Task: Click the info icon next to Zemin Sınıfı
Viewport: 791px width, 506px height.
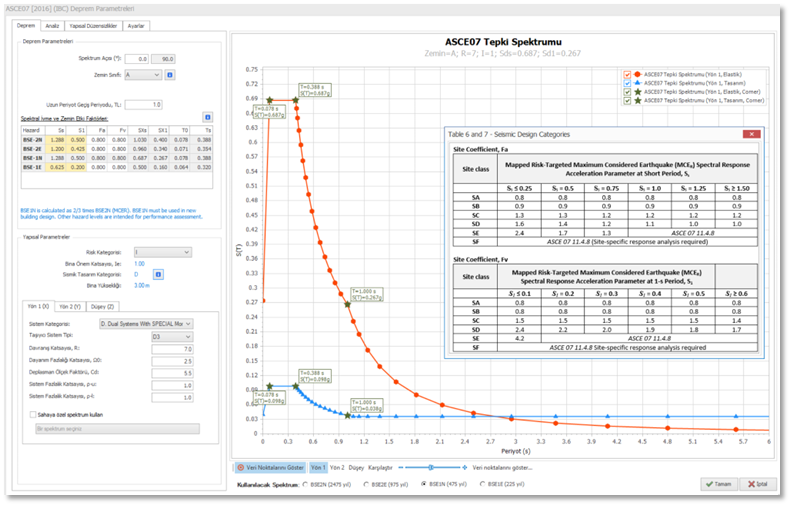Action: [x=170, y=74]
